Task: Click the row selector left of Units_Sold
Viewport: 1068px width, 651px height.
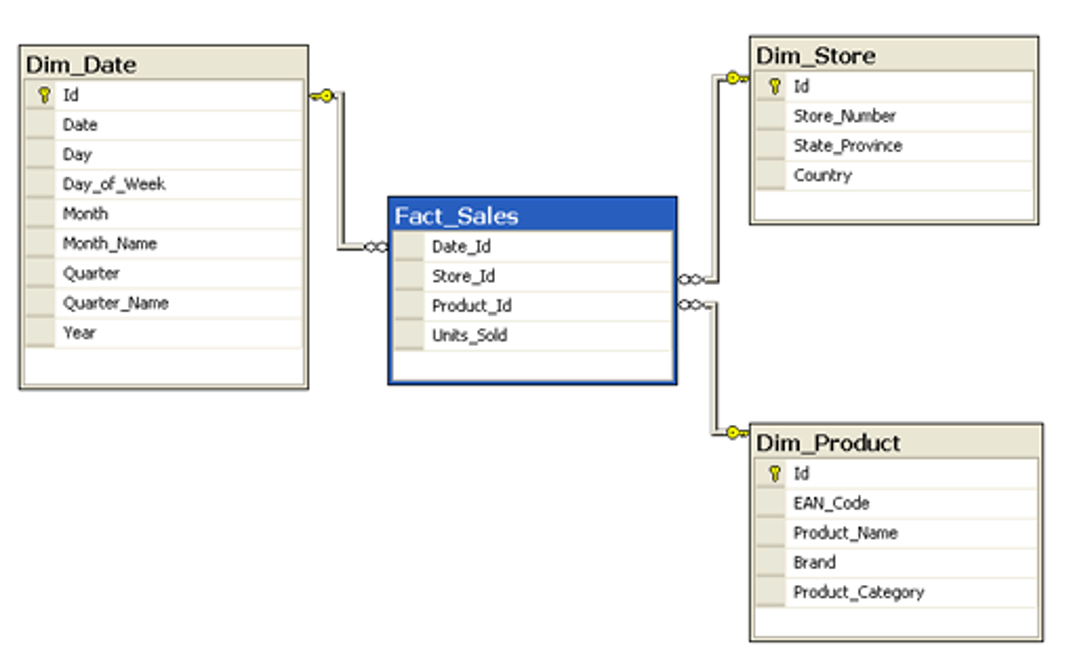Action: coord(409,335)
